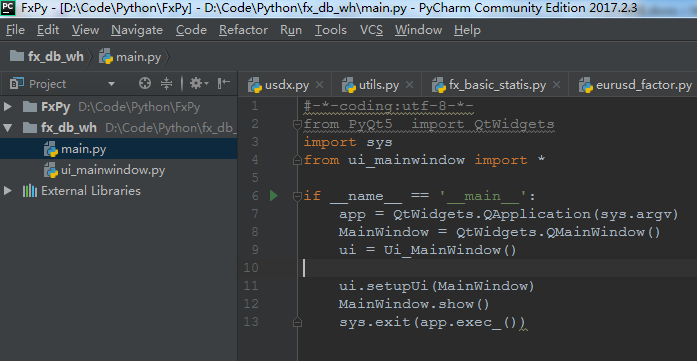
Task: Expand the FxPy project folder
Action: (x=8, y=107)
